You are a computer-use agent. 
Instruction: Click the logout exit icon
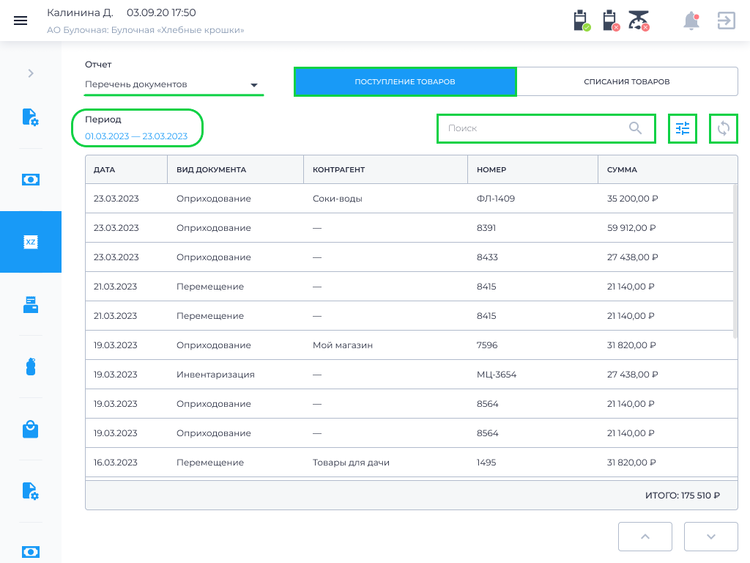pyautogui.click(x=726, y=21)
